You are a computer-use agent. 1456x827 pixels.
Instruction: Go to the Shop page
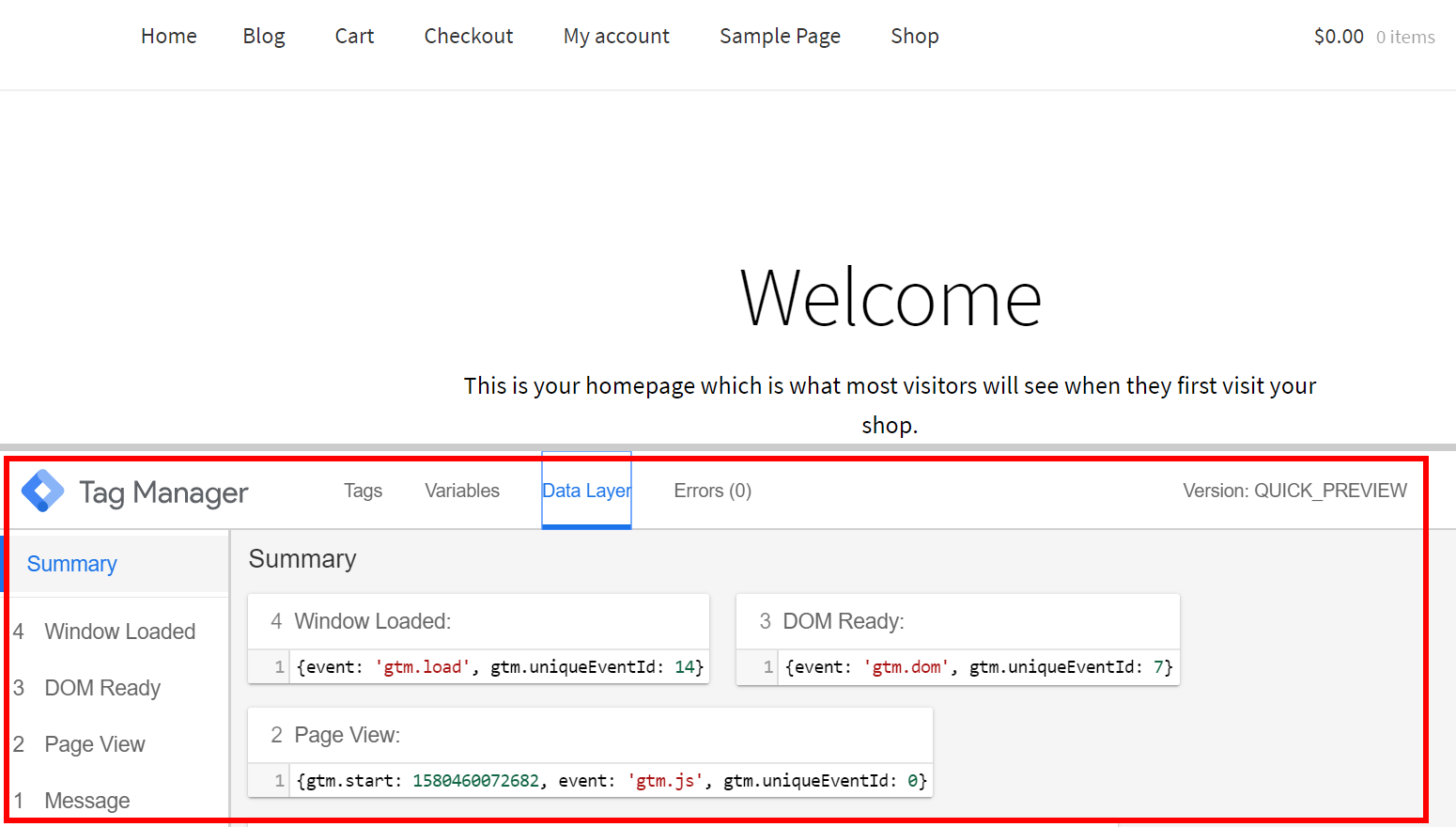[x=914, y=36]
